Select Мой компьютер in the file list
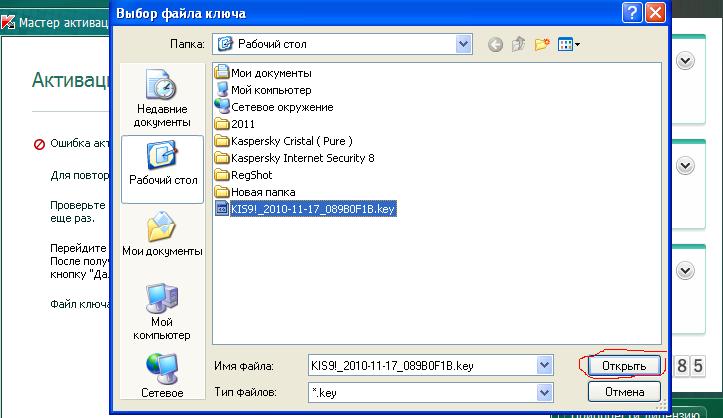This screenshot has width=723, height=418. coord(263,90)
